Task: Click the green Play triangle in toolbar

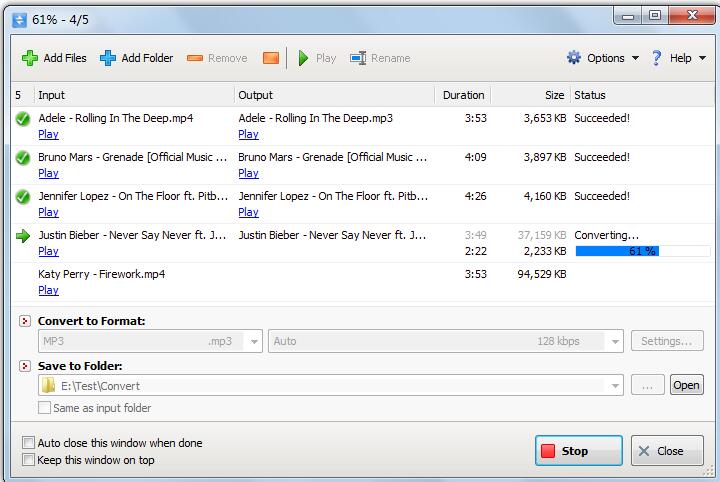Action: click(x=303, y=58)
